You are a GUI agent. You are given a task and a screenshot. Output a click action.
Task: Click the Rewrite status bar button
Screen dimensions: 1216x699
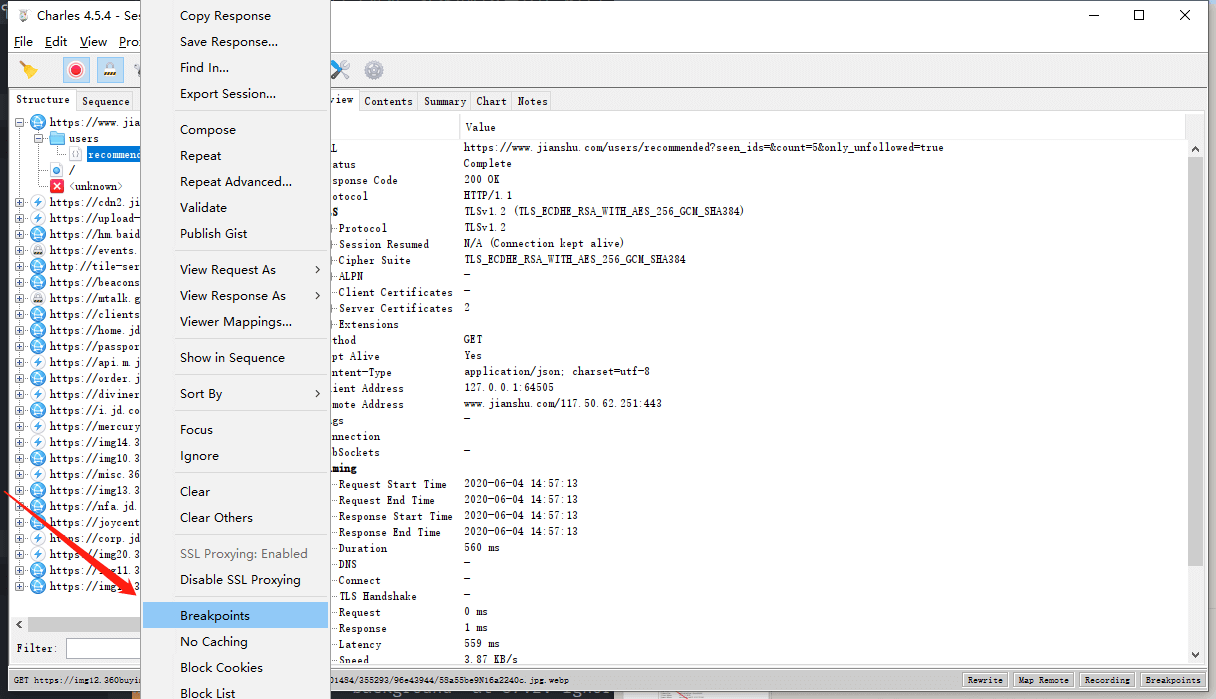985,680
